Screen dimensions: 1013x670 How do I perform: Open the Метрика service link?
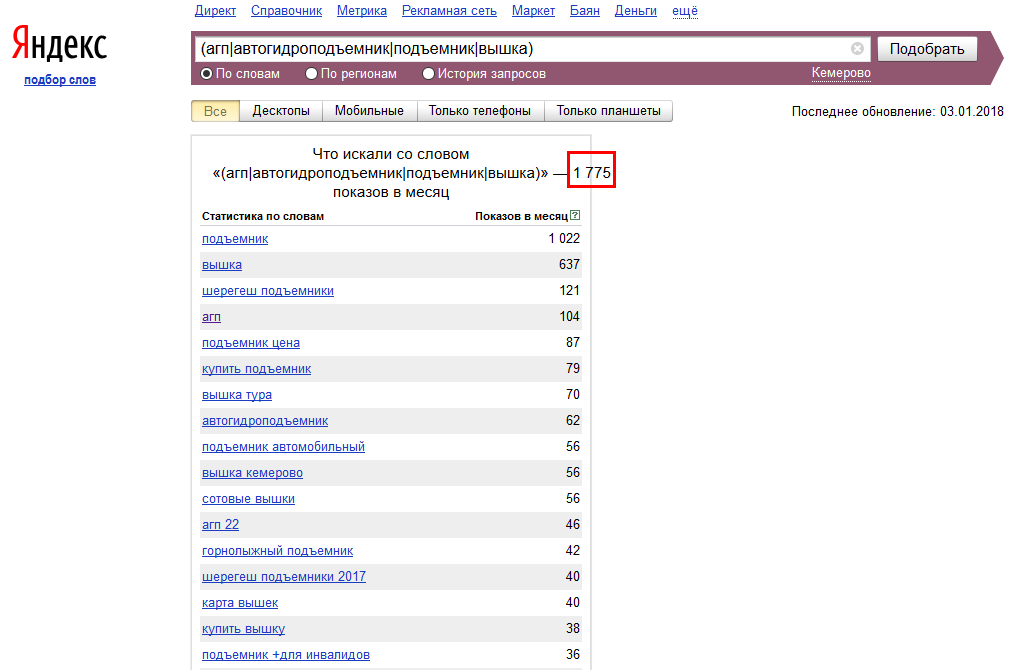[x=362, y=11]
